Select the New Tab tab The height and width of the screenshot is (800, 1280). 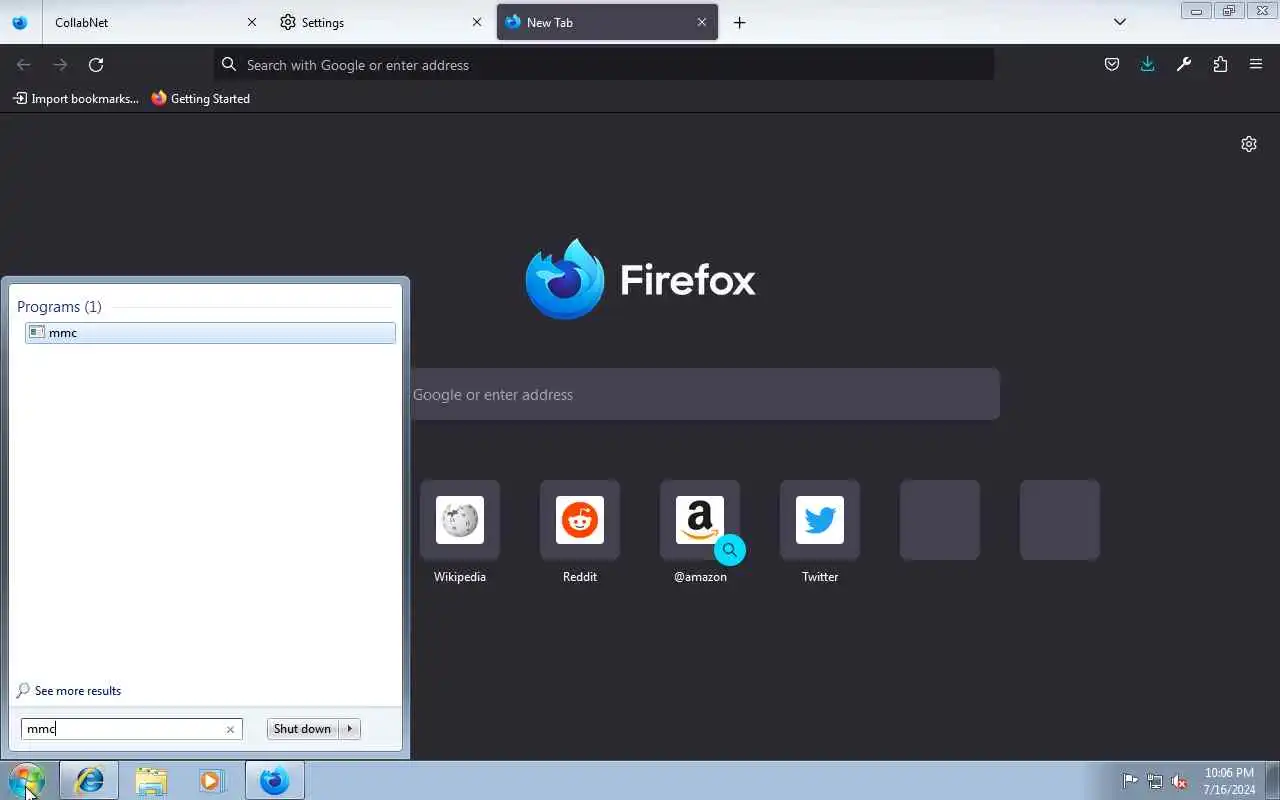tap(607, 22)
